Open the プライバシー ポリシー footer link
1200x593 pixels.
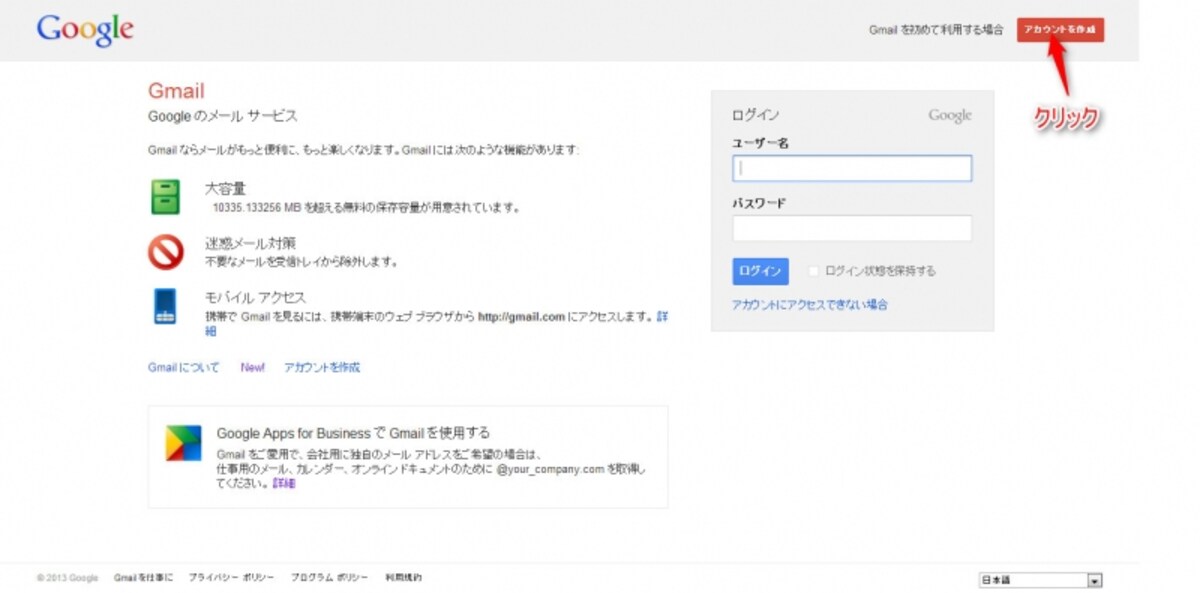click(231, 578)
